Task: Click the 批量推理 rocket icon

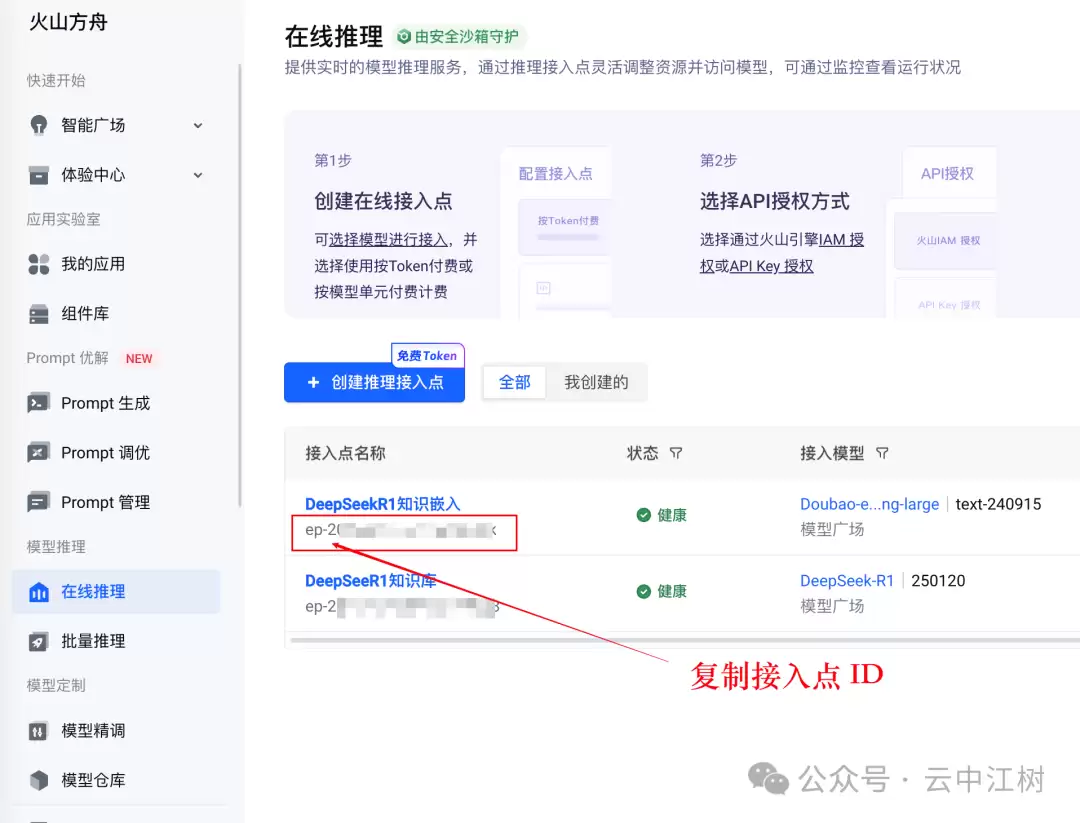Action: coord(38,641)
